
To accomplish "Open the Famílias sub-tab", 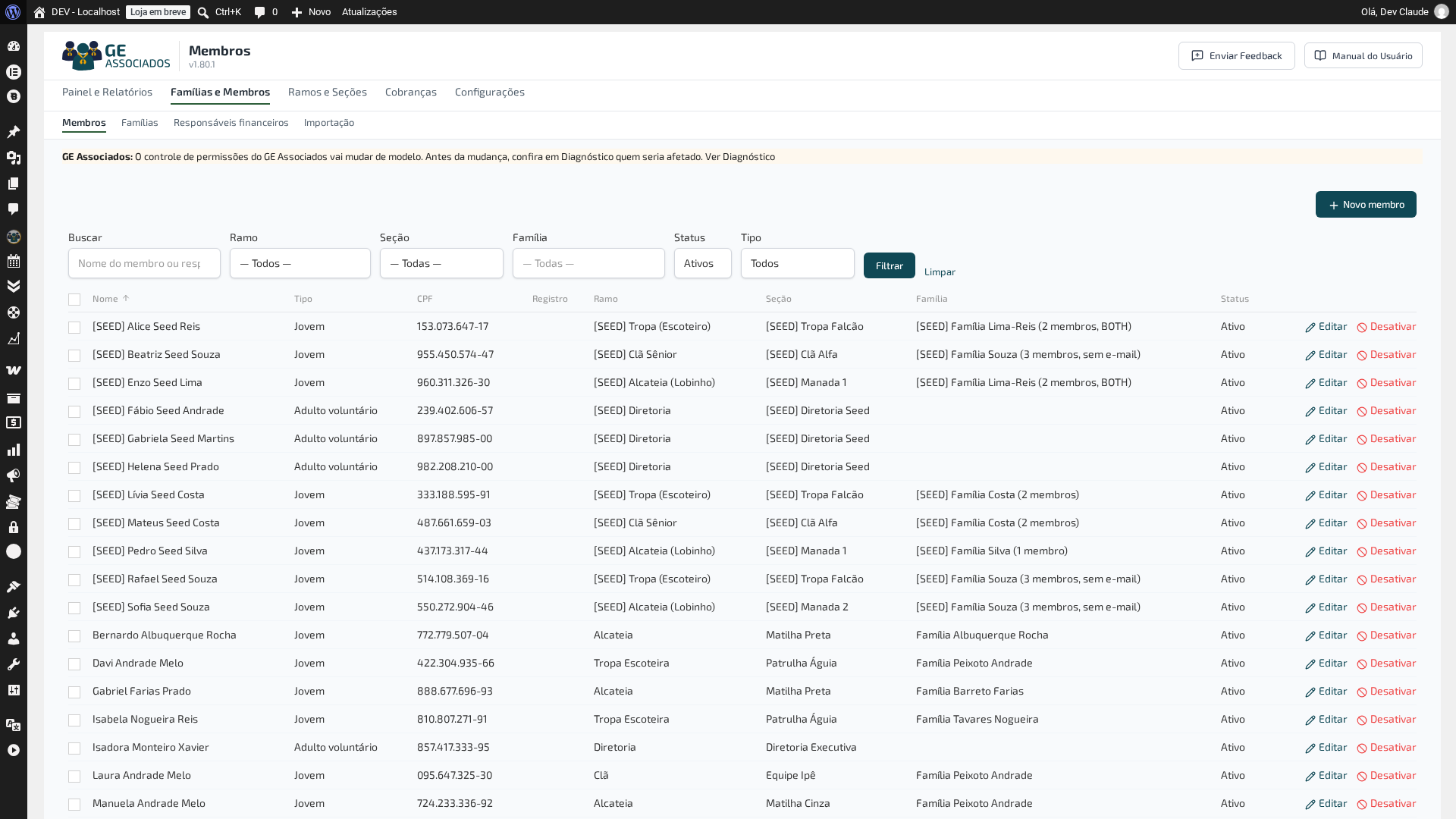I will [140, 122].
